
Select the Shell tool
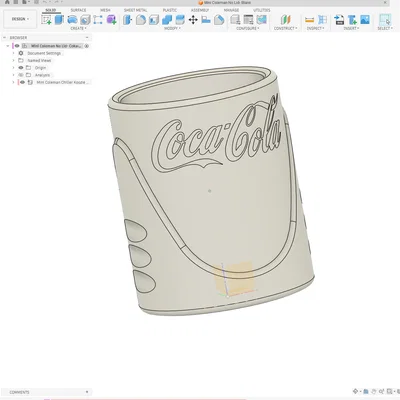click(x=154, y=20)
